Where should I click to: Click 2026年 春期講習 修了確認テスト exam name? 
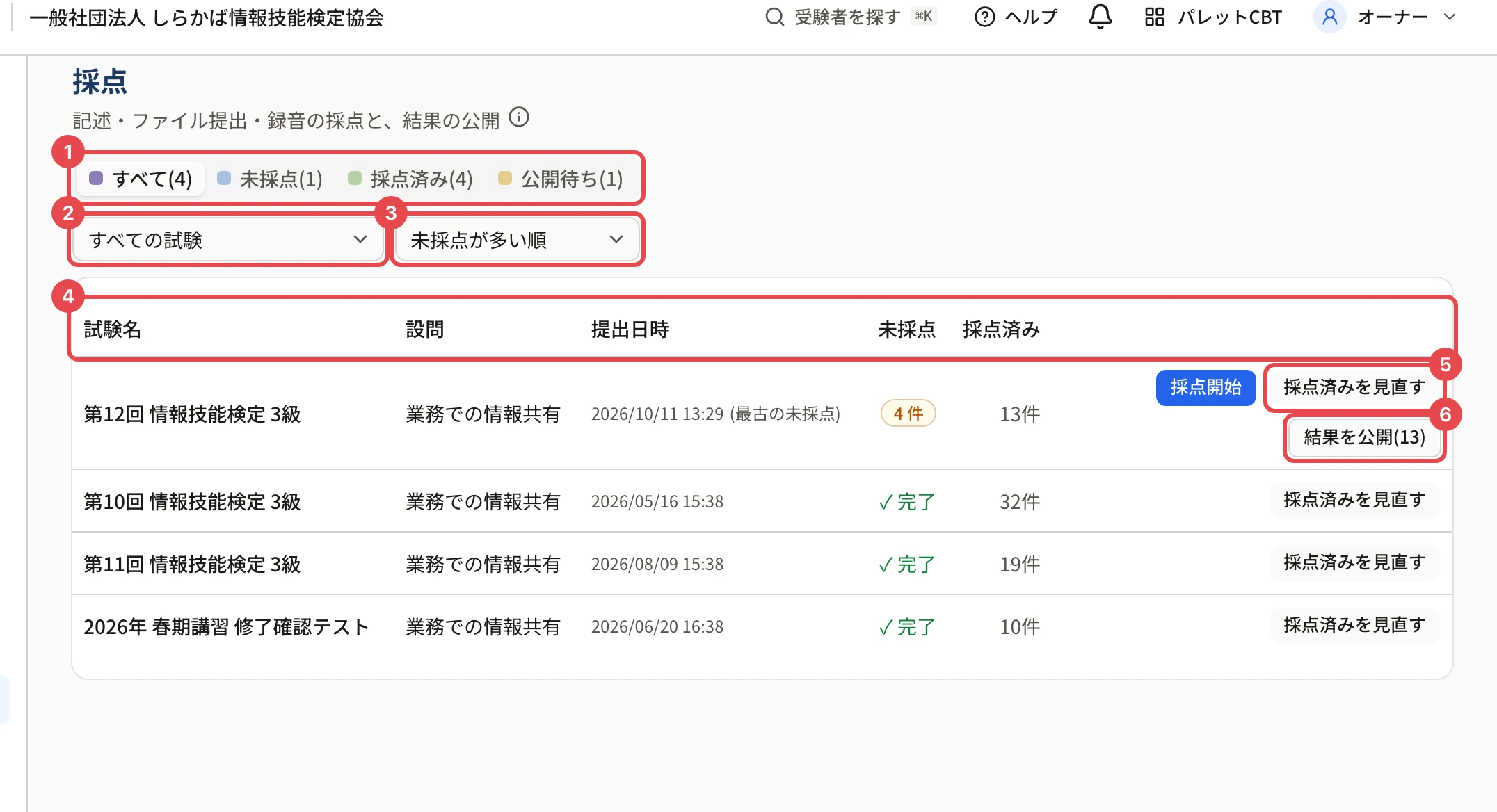click(x=226, y=627)
